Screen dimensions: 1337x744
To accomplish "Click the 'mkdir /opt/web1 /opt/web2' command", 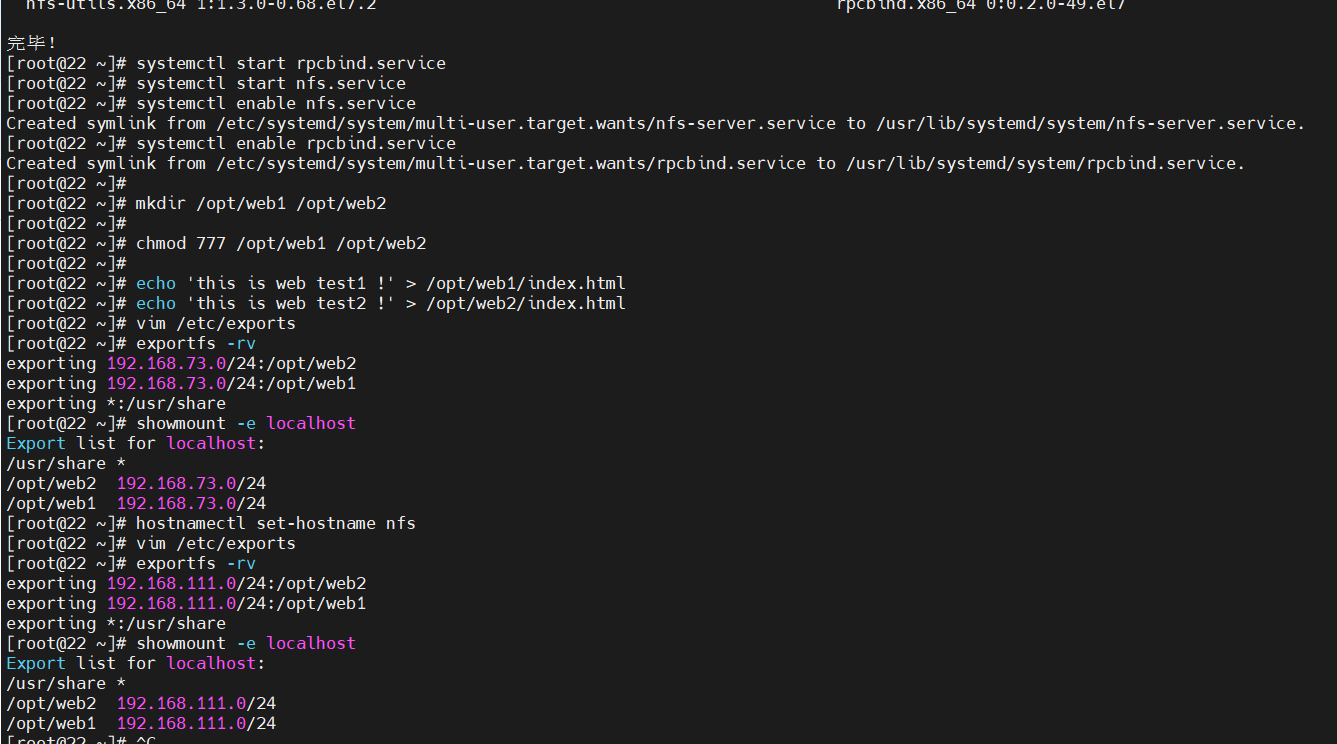I will (260, 203).
